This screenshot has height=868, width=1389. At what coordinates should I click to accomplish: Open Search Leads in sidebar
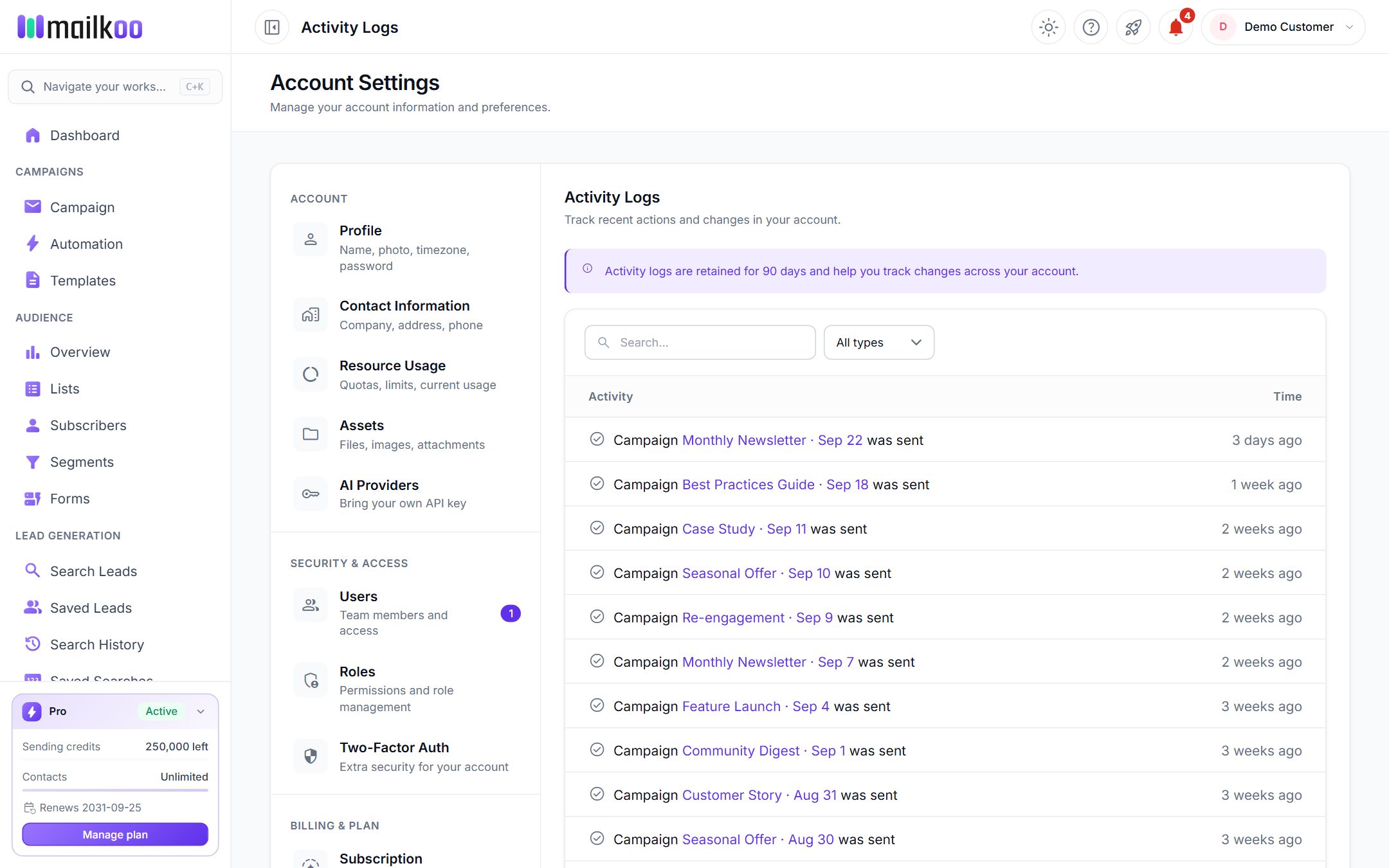coord(115,571)
